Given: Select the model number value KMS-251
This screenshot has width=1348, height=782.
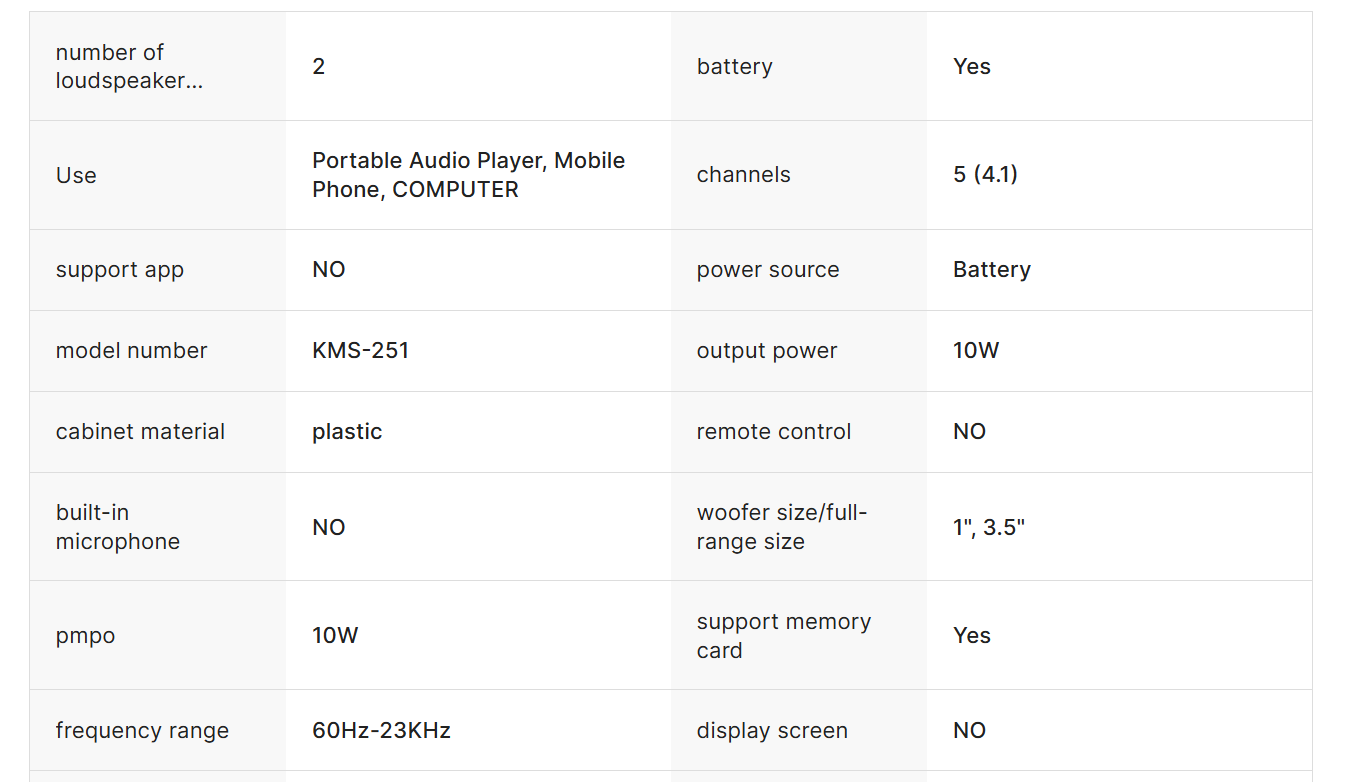Looking at the screenshot, I should click(360, 351).
